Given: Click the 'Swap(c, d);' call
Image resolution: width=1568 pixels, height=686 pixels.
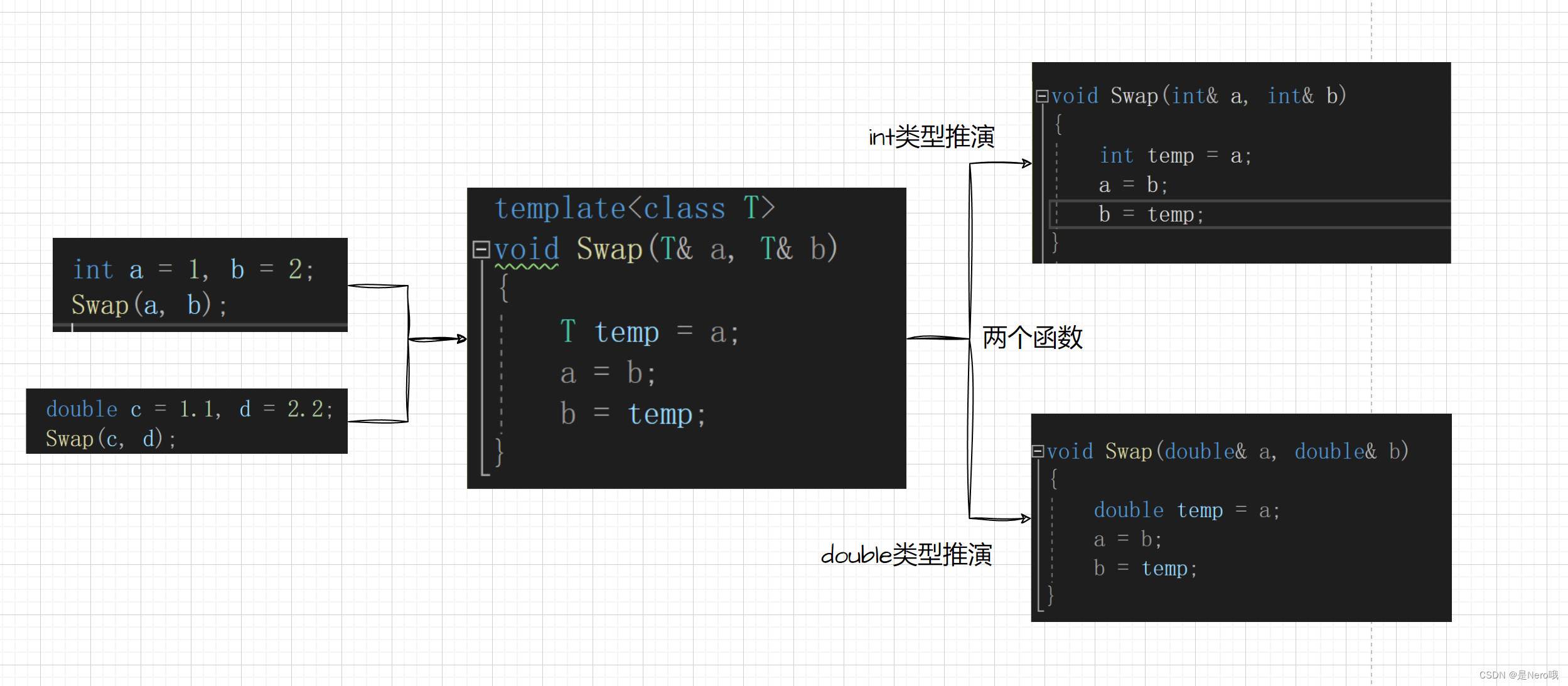Looking at the screenshot, I should tap(110, 439).
